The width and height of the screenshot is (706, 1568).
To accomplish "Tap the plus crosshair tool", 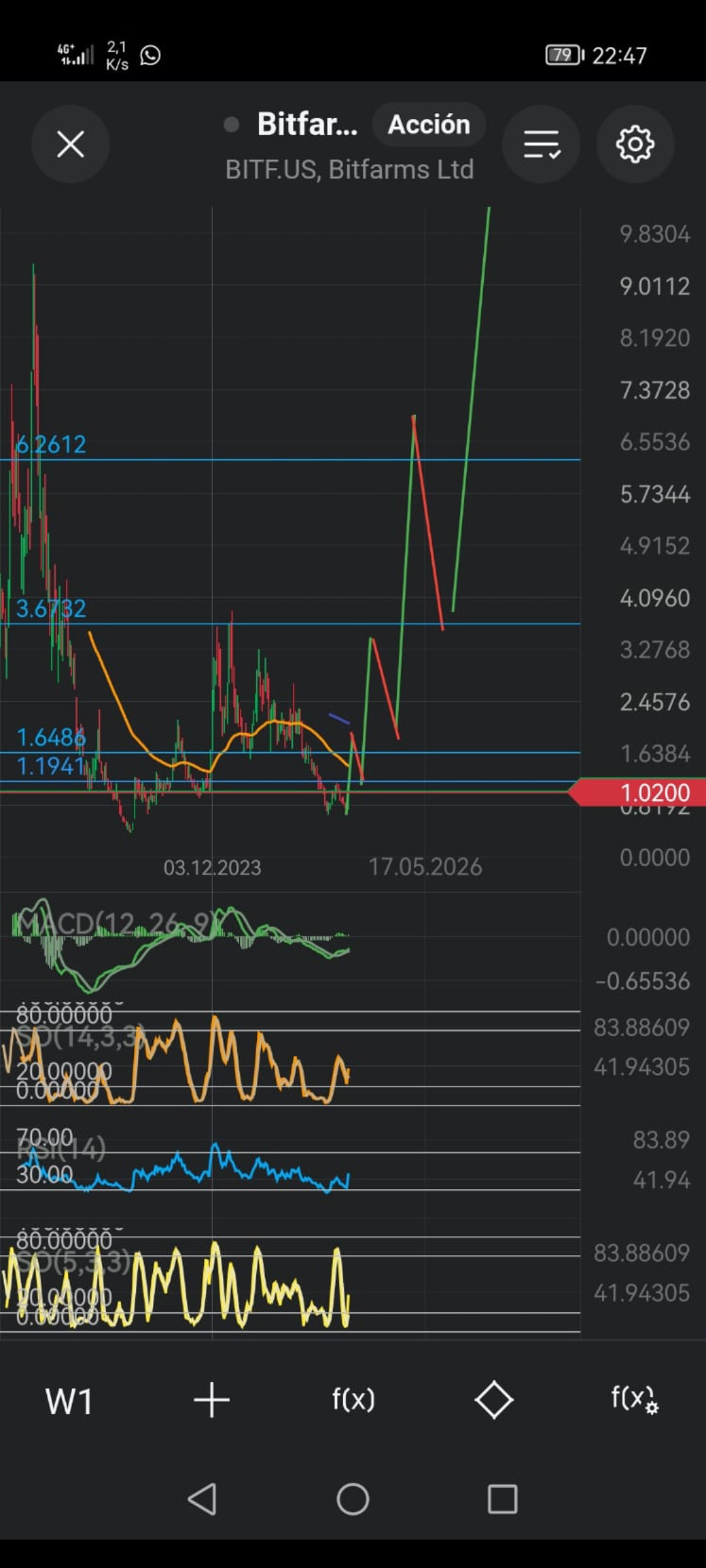I will coord(212,1400).
